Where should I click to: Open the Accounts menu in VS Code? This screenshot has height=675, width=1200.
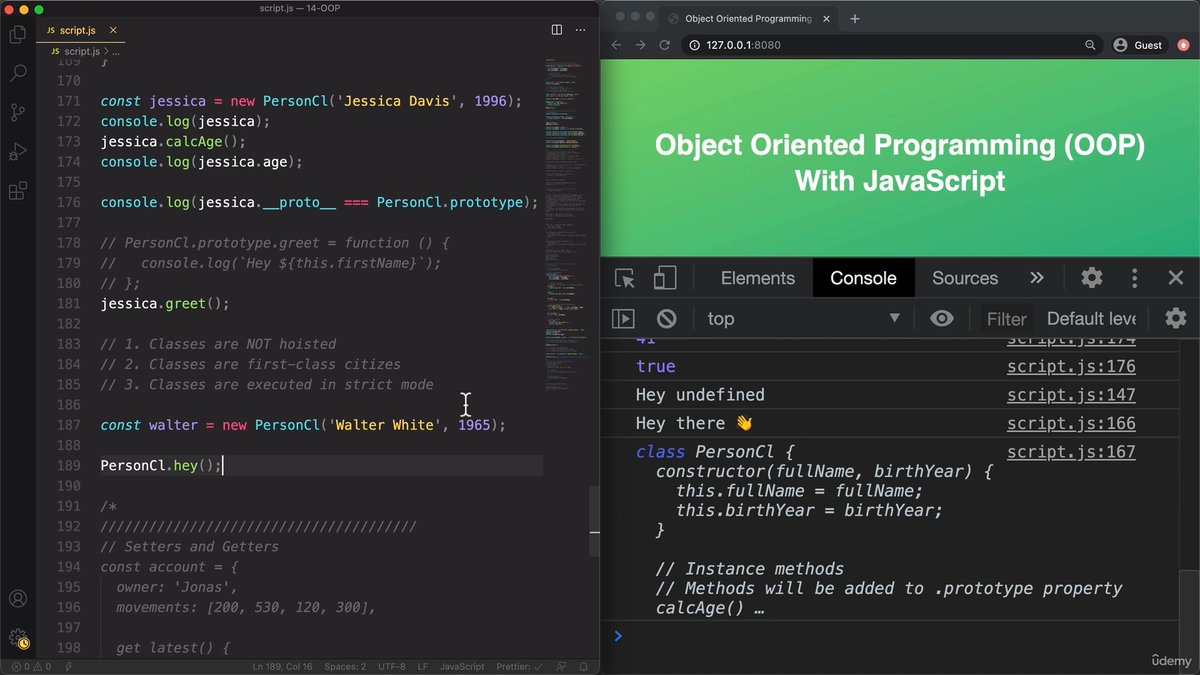click(17, 599)
